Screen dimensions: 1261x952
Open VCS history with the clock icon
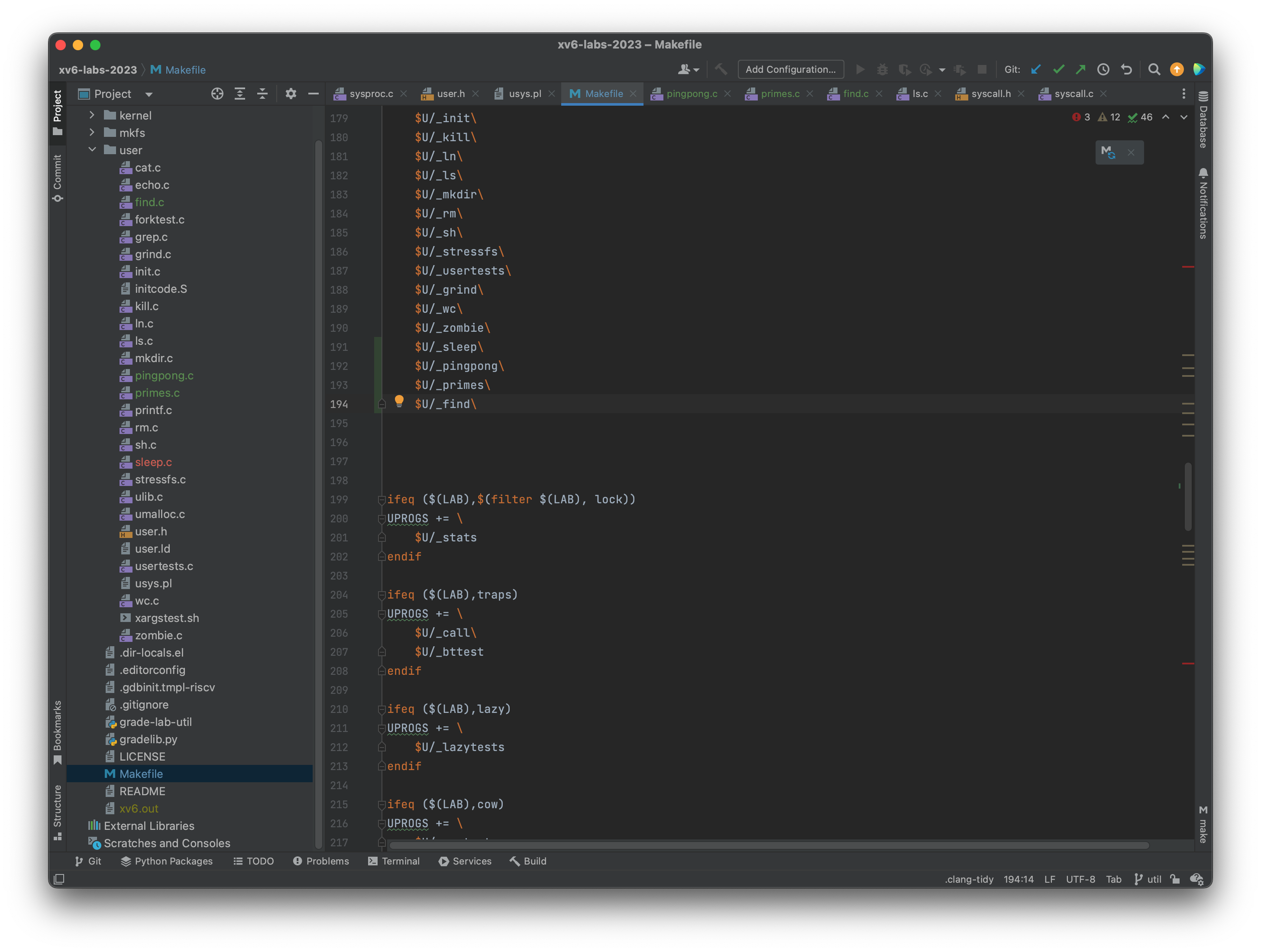tap(1103, 69)
